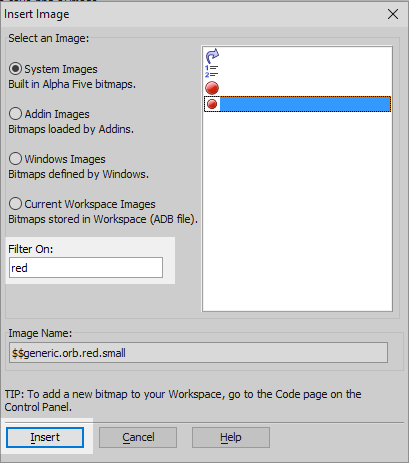Click the 'Bitmaps defined by Windows' description
Screen dimensions: 409x463
[78, 174]
